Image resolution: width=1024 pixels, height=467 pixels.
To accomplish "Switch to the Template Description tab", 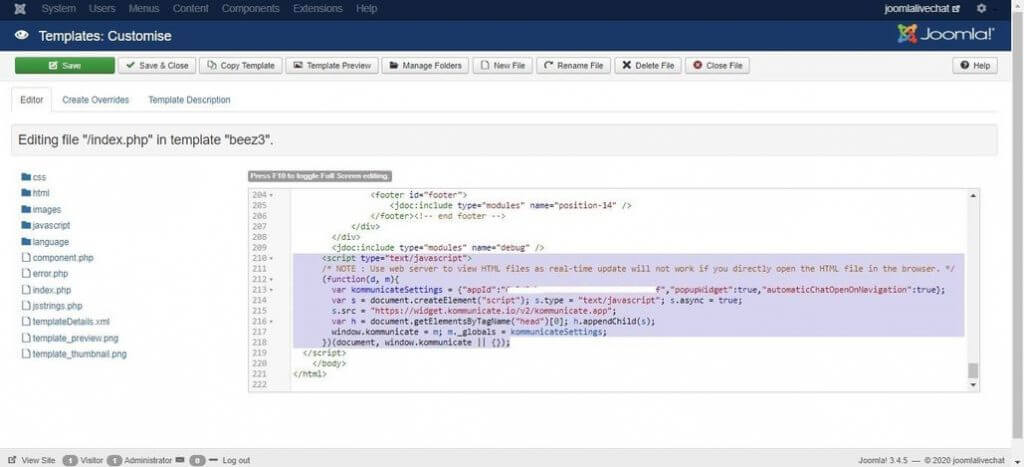I will (x=189, y=100).
